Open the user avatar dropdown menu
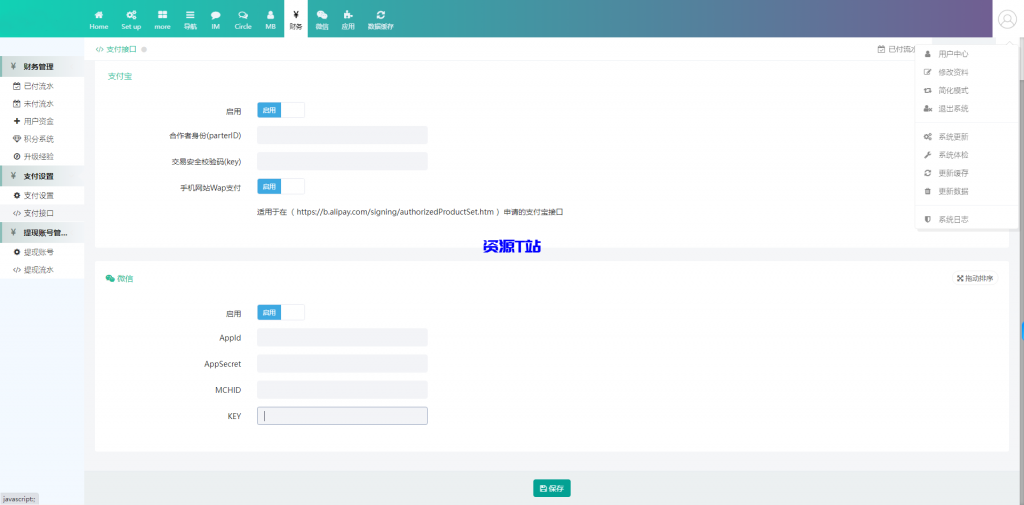Screen dimensions: 1024x505 click(1006, 19)
